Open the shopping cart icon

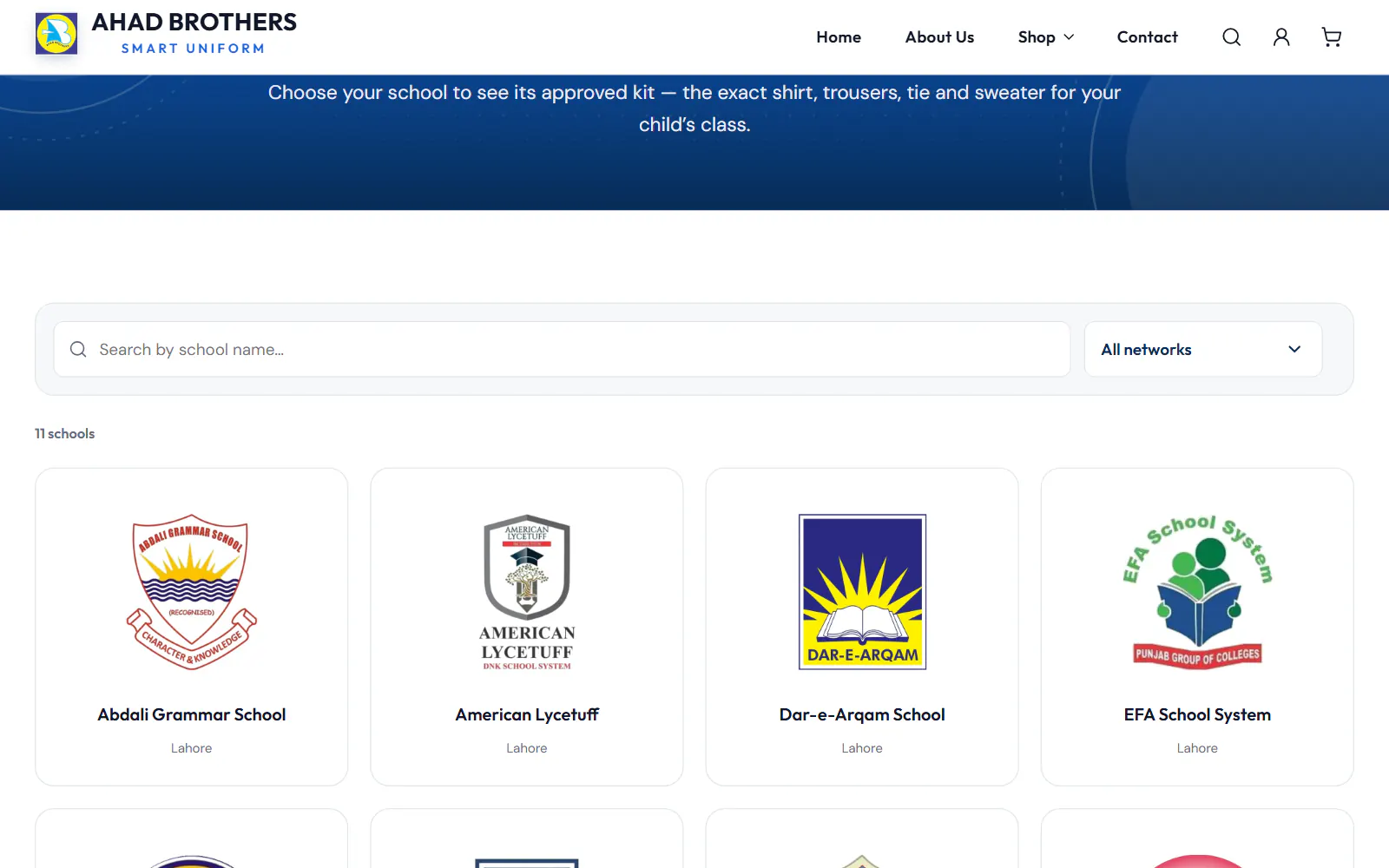click(x=1332, y=36)
